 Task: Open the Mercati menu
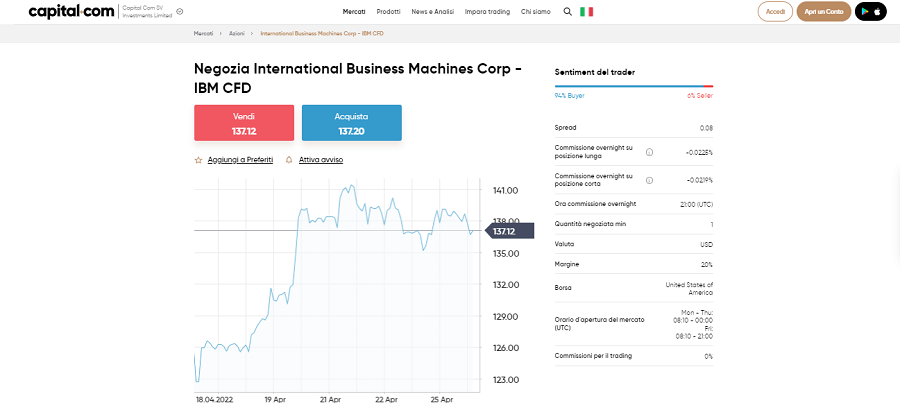(x=354, y=11)
